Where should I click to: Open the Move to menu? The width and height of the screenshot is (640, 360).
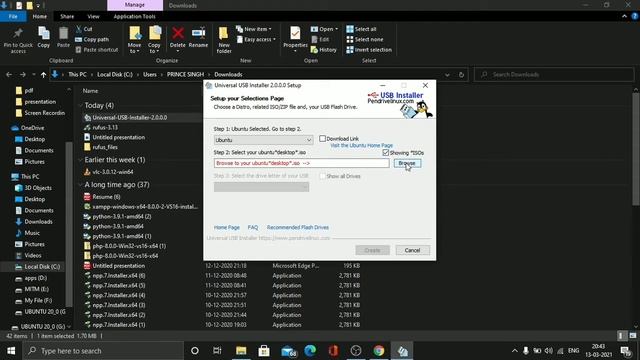(134, 40)
